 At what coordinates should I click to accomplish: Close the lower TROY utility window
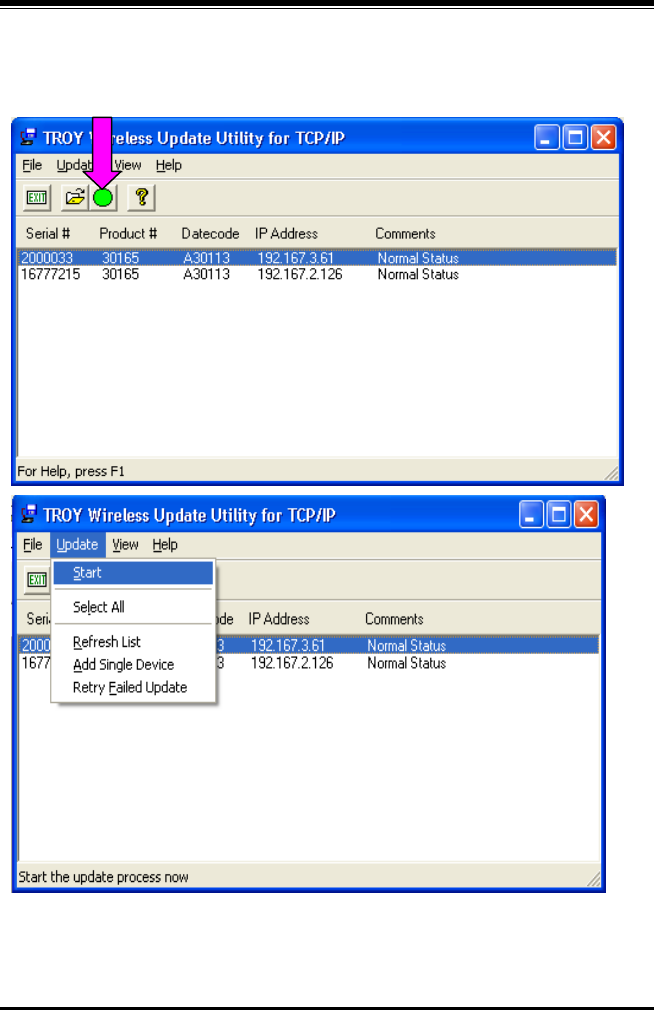tap(586, 515)
